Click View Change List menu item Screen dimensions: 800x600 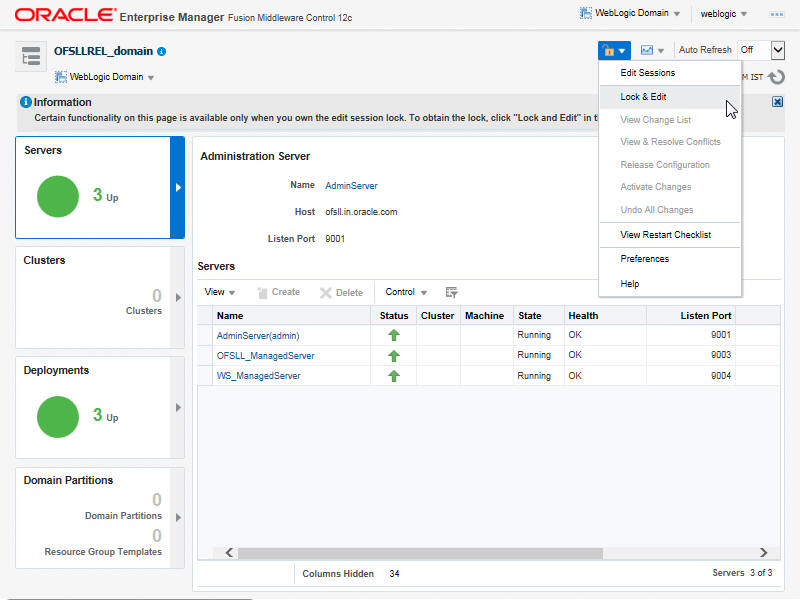pos(669,120)
